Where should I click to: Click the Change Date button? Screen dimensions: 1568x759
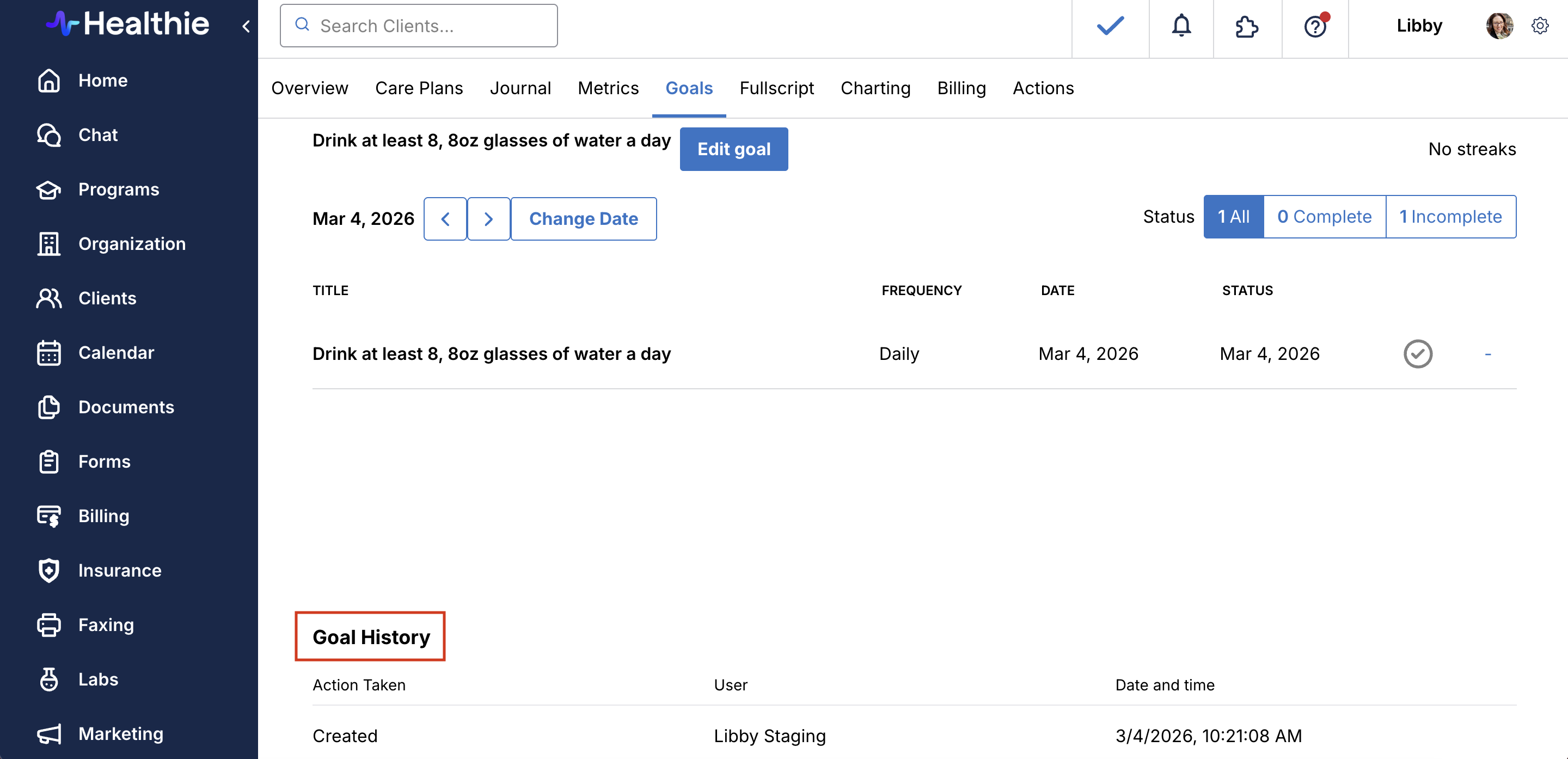click(583, 219)
